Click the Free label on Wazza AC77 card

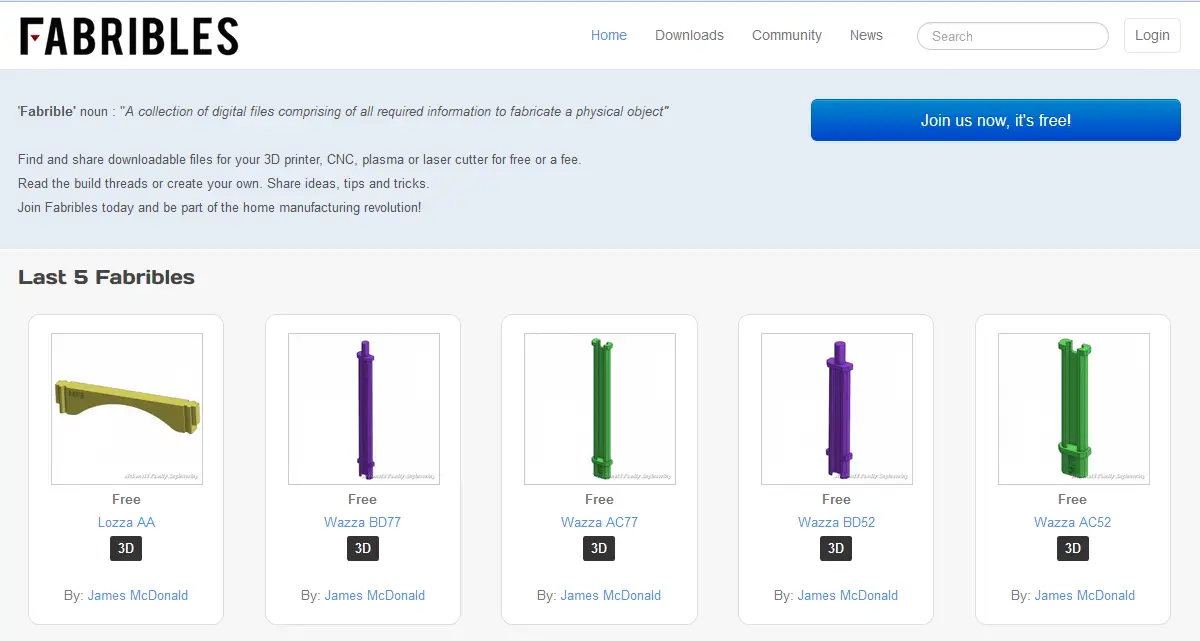pos(599,499)
